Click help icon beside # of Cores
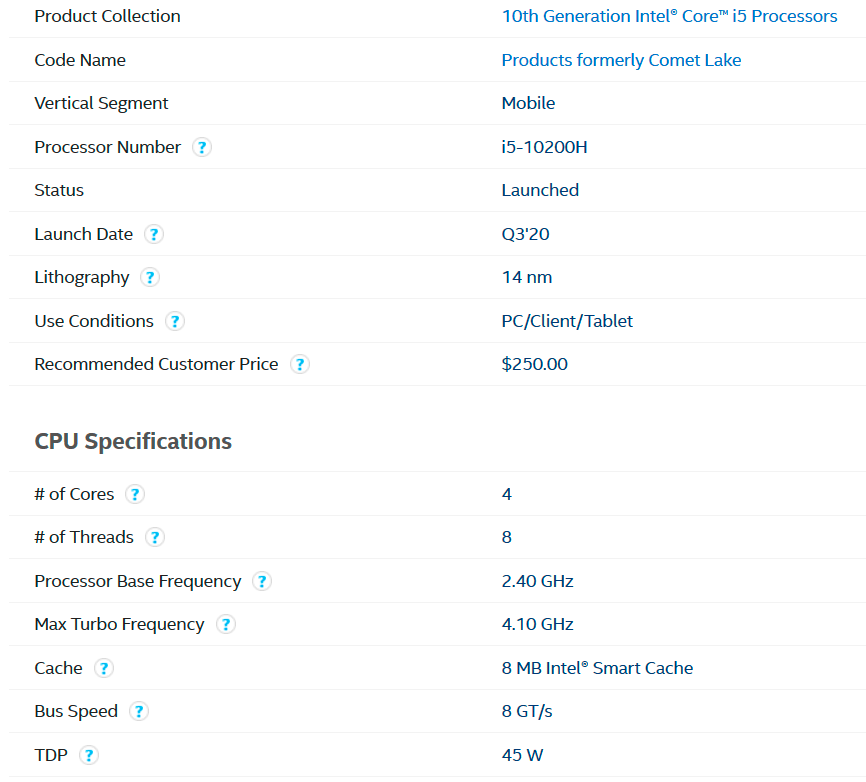The height and width of the screenshot is (782, 866). (x=135, y=494)
